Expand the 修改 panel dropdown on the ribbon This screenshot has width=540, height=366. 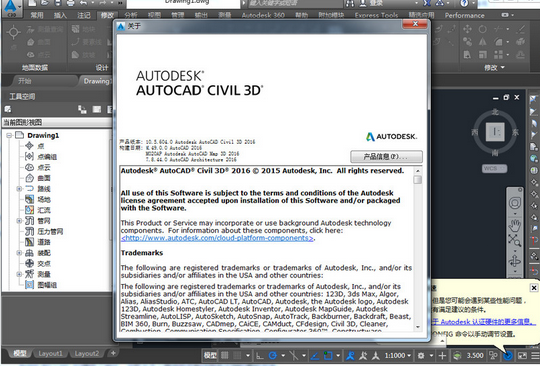494,67
